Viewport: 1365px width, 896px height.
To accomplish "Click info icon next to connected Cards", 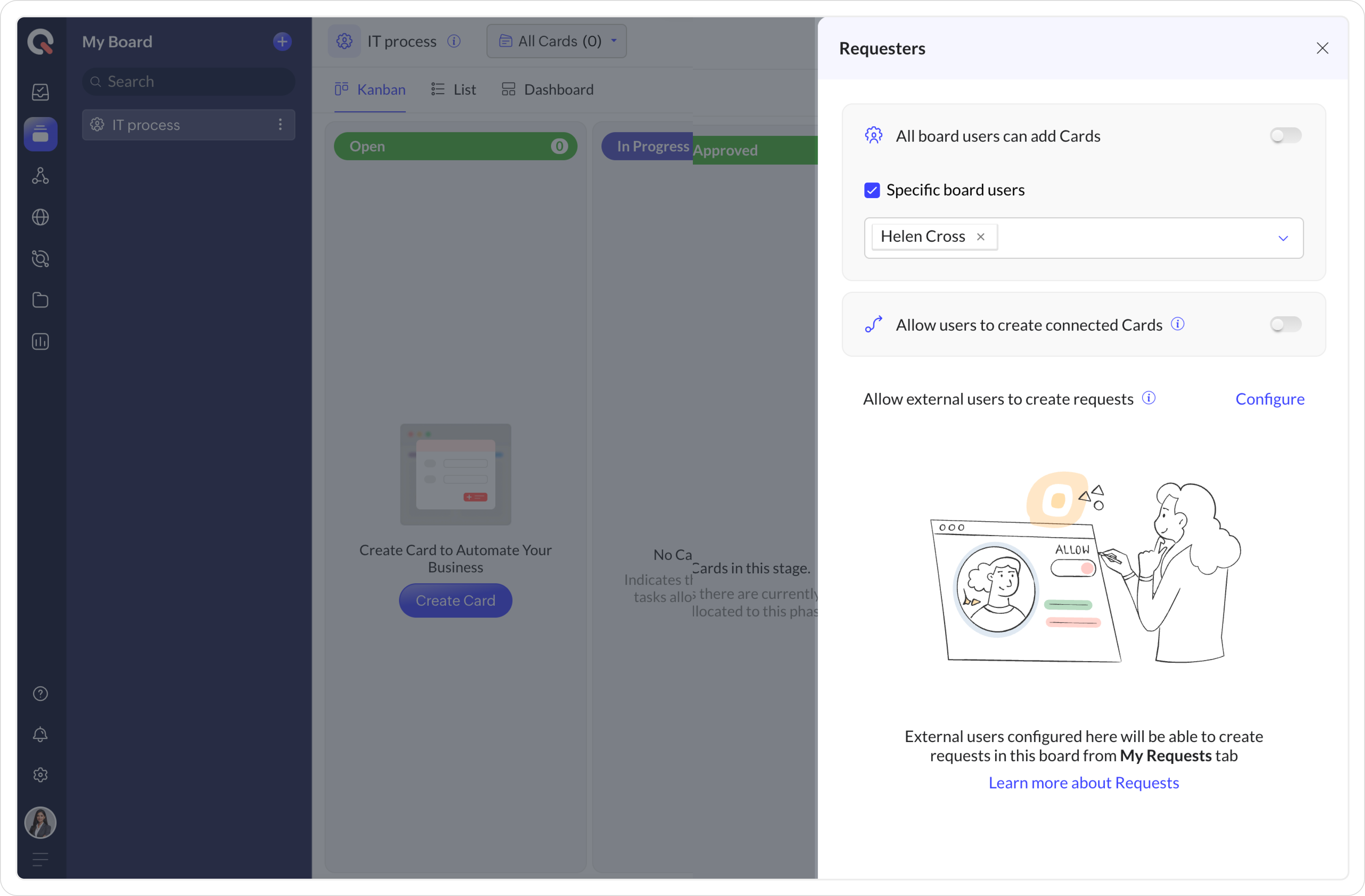I will 1178,324.
